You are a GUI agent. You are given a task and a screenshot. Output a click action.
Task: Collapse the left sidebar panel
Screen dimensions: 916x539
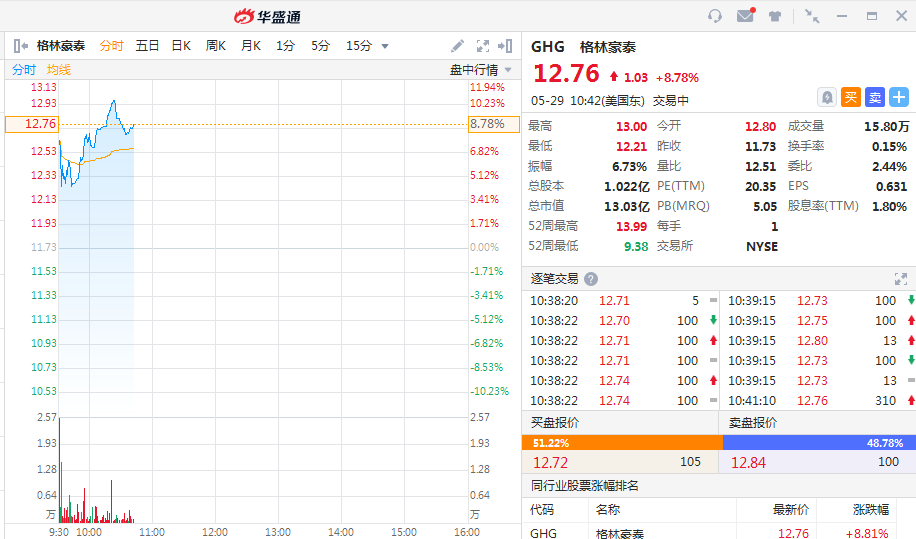point(19,46)
